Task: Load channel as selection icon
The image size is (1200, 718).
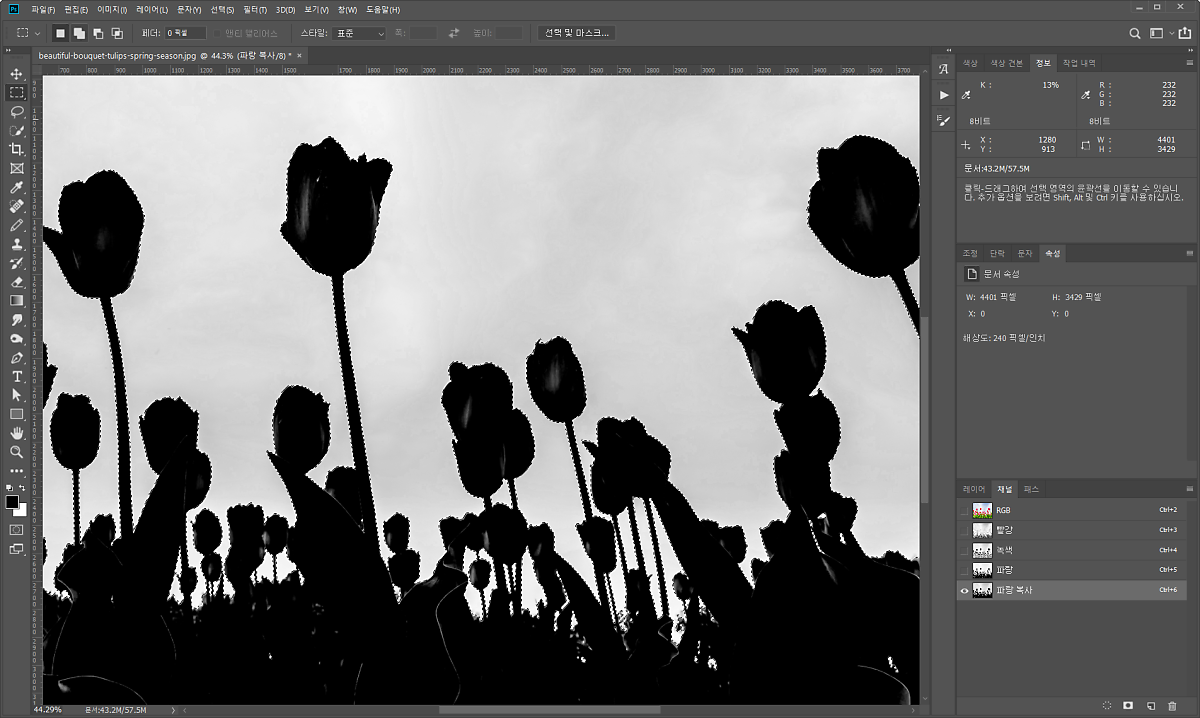Action: [x=1107, y=706]
